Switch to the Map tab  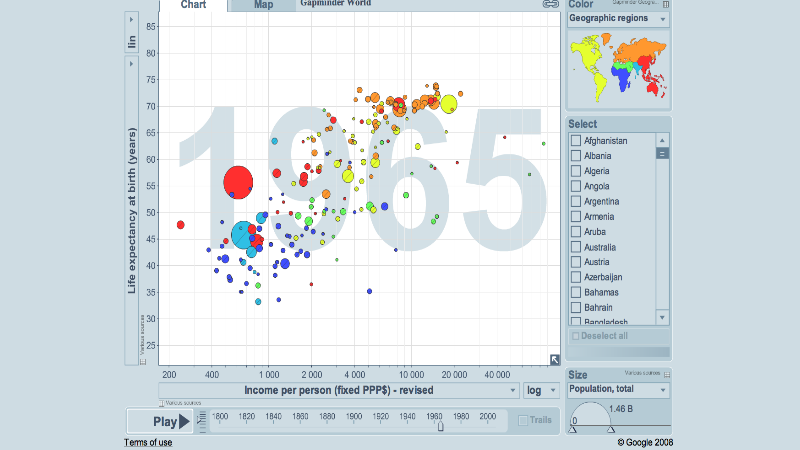click(x=263, y=5)
